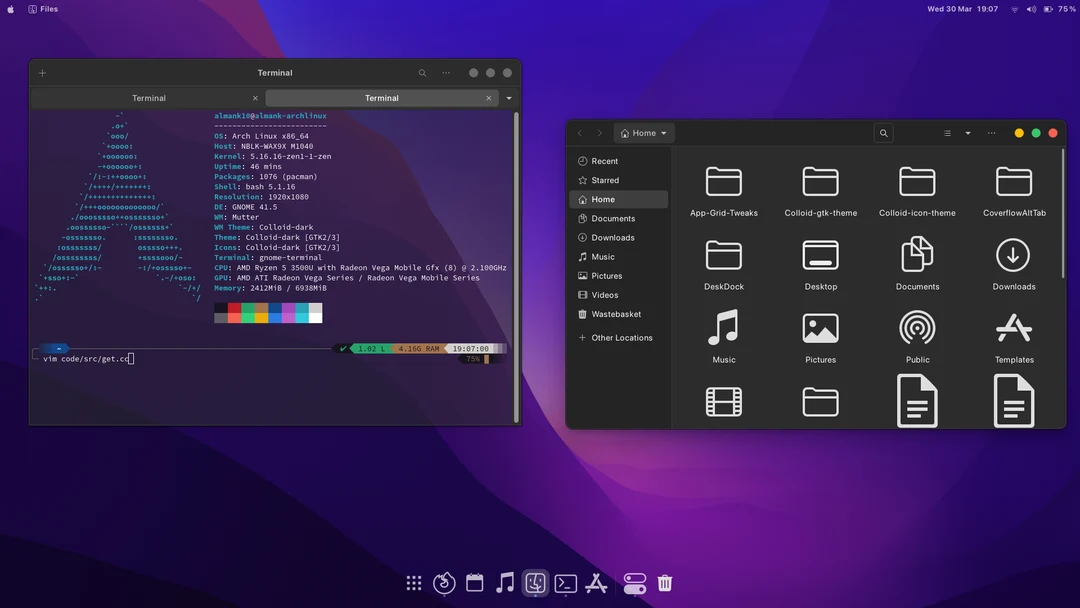Launch Firefox from the dock
This screenshot has width=1080, height=608.
click(444, 582)
